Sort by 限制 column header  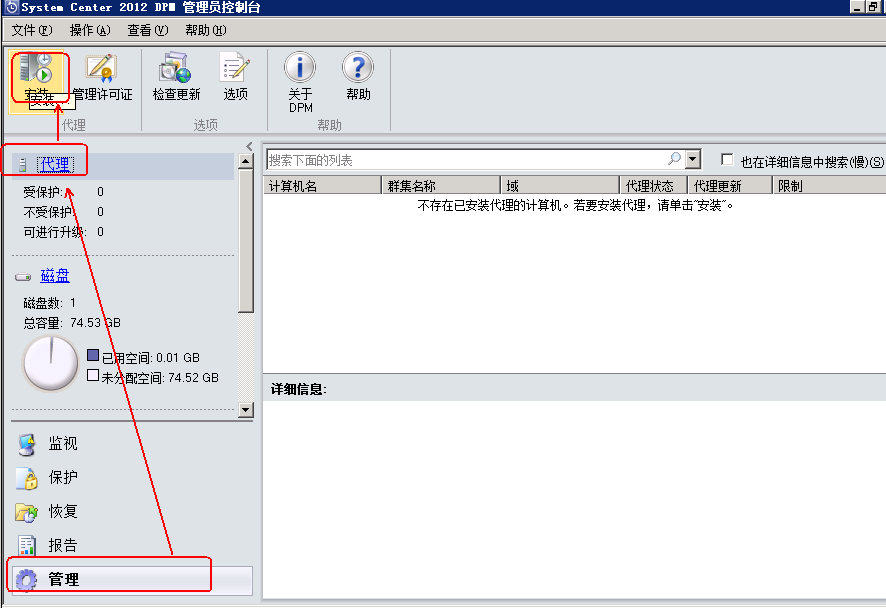tap(829, 185)
